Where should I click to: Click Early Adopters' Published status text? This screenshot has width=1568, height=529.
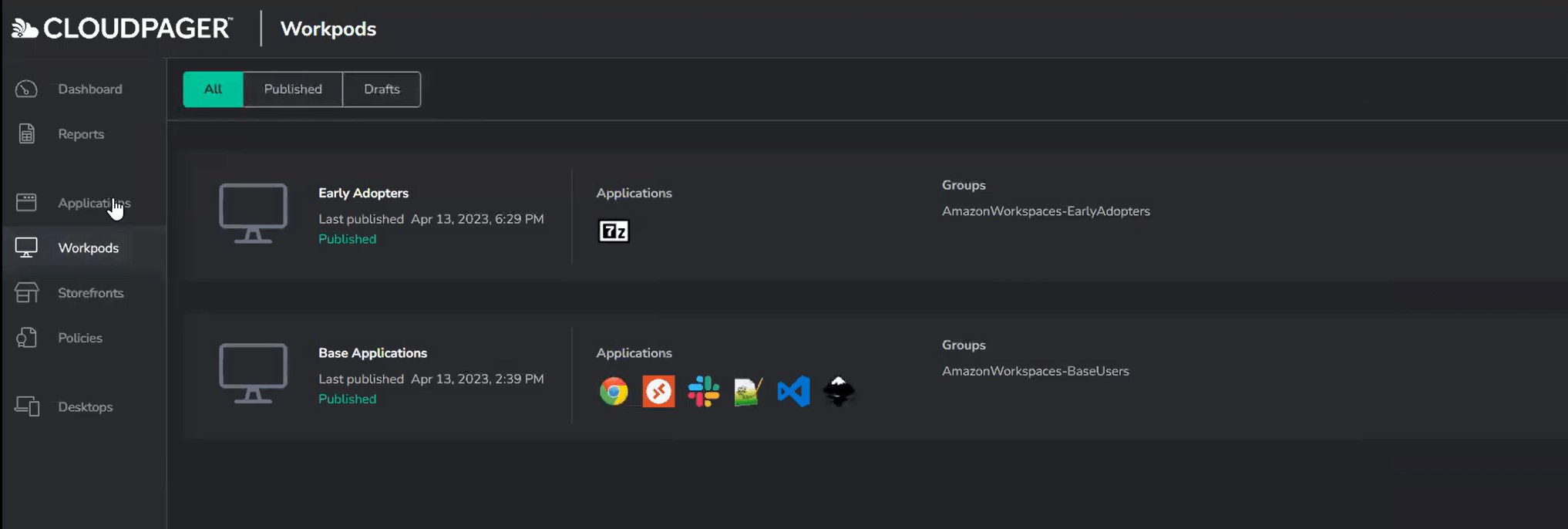348,239
